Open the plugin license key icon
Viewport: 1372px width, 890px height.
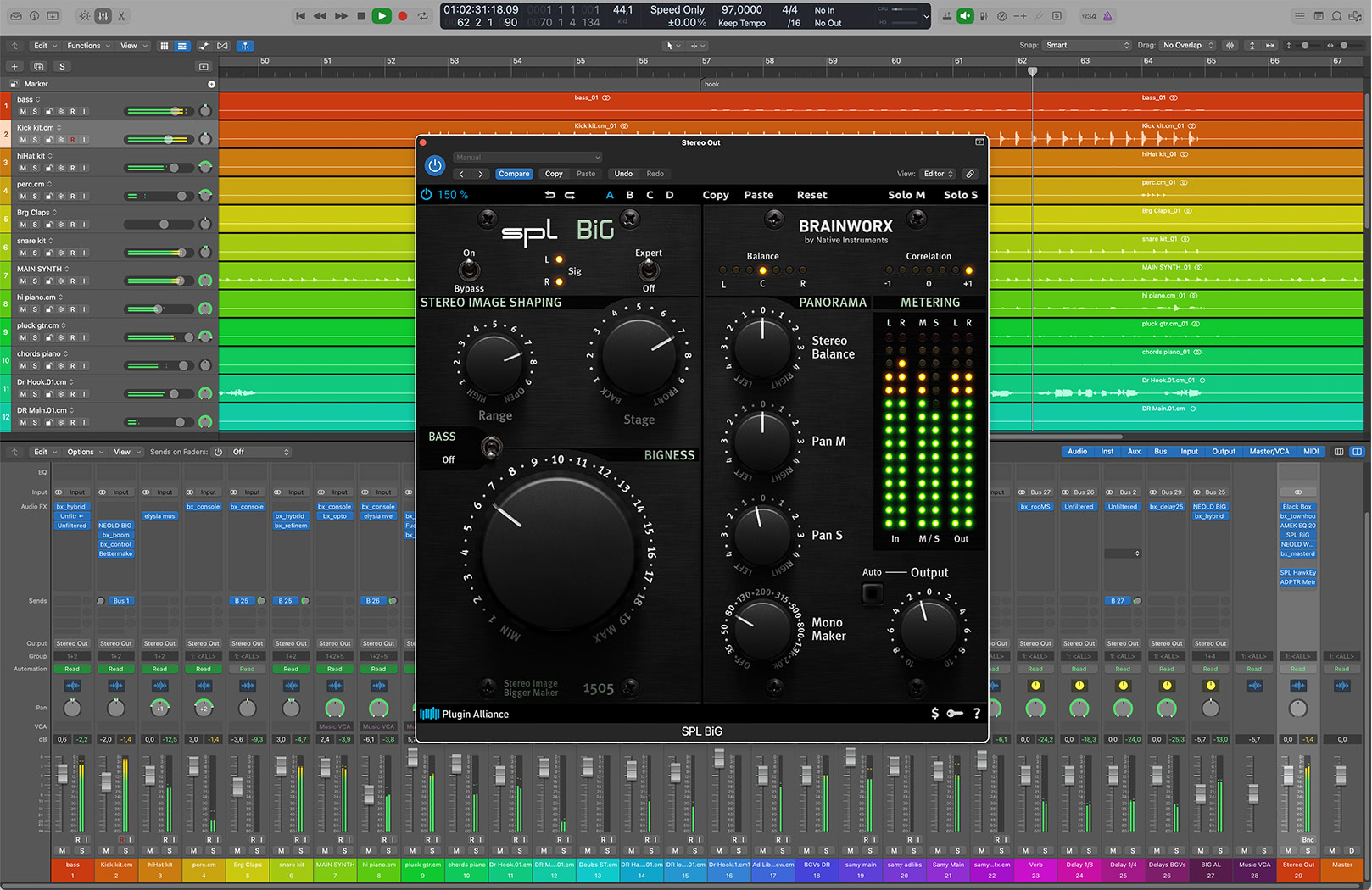[955, 714]
